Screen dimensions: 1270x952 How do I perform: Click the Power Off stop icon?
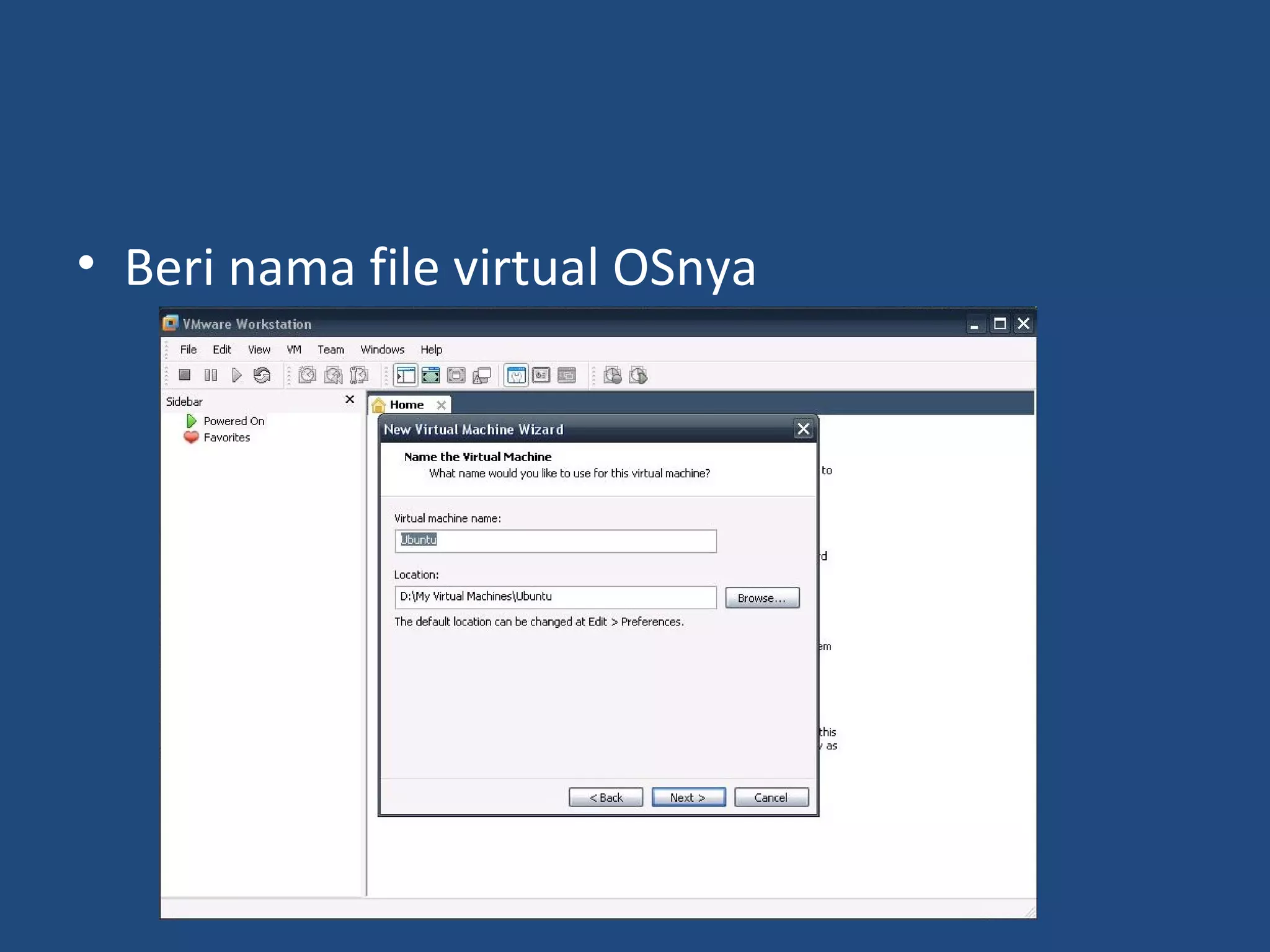point(184,375)
